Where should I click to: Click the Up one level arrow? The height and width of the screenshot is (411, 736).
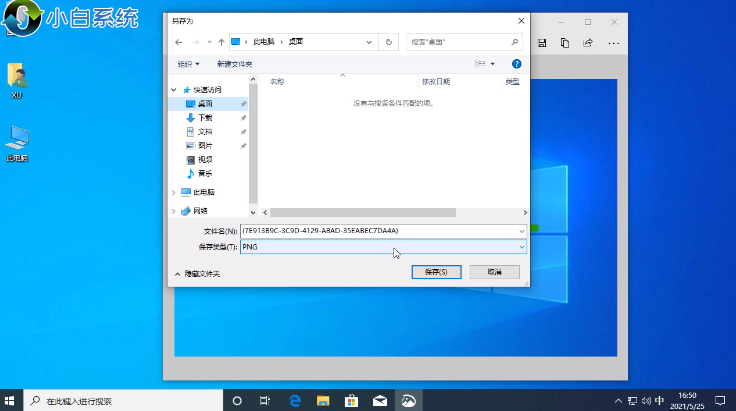[x=220, y=42]
